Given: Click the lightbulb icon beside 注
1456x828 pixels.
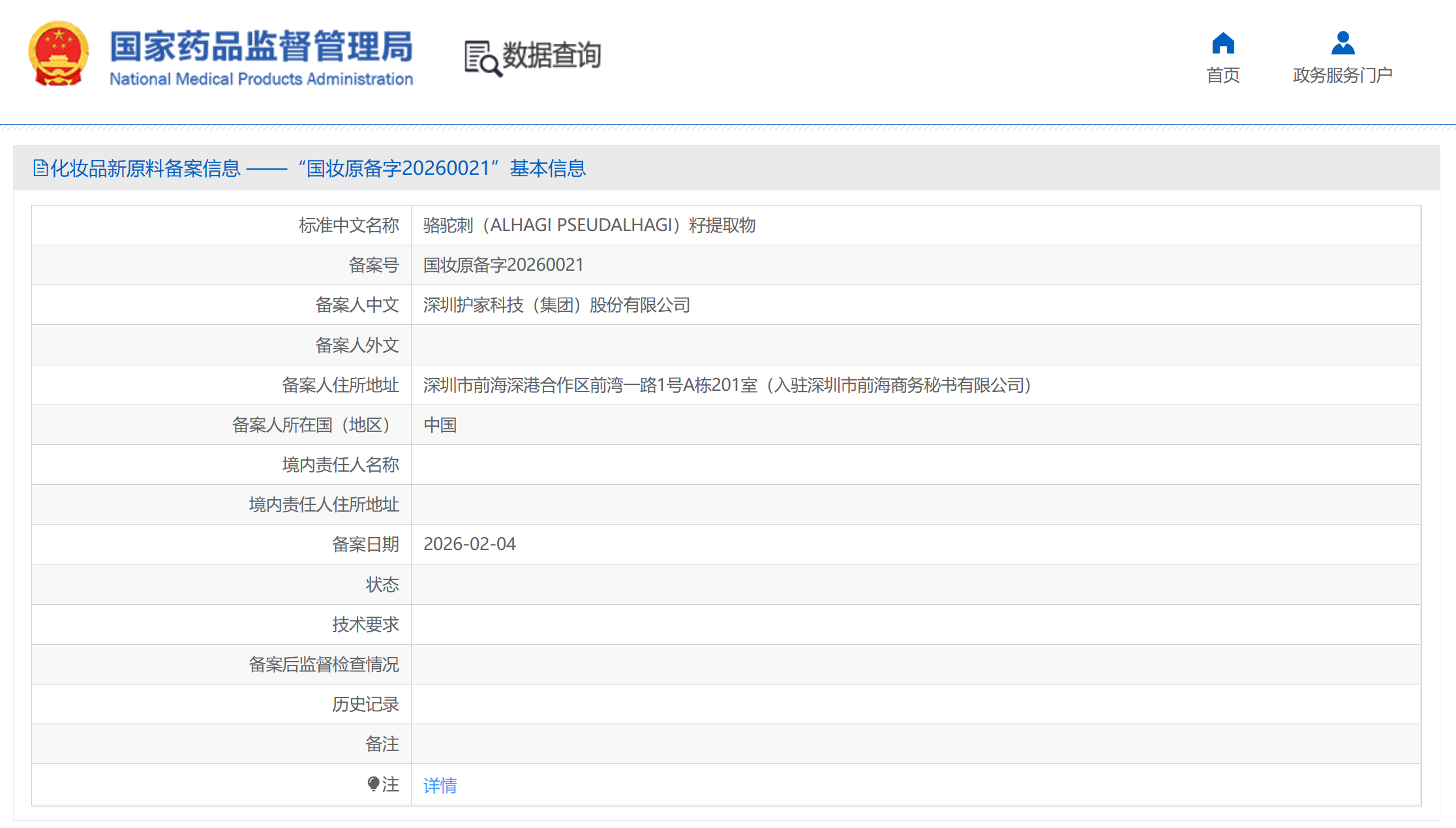Looking at the screenshot, I should (x=373, y=784).
